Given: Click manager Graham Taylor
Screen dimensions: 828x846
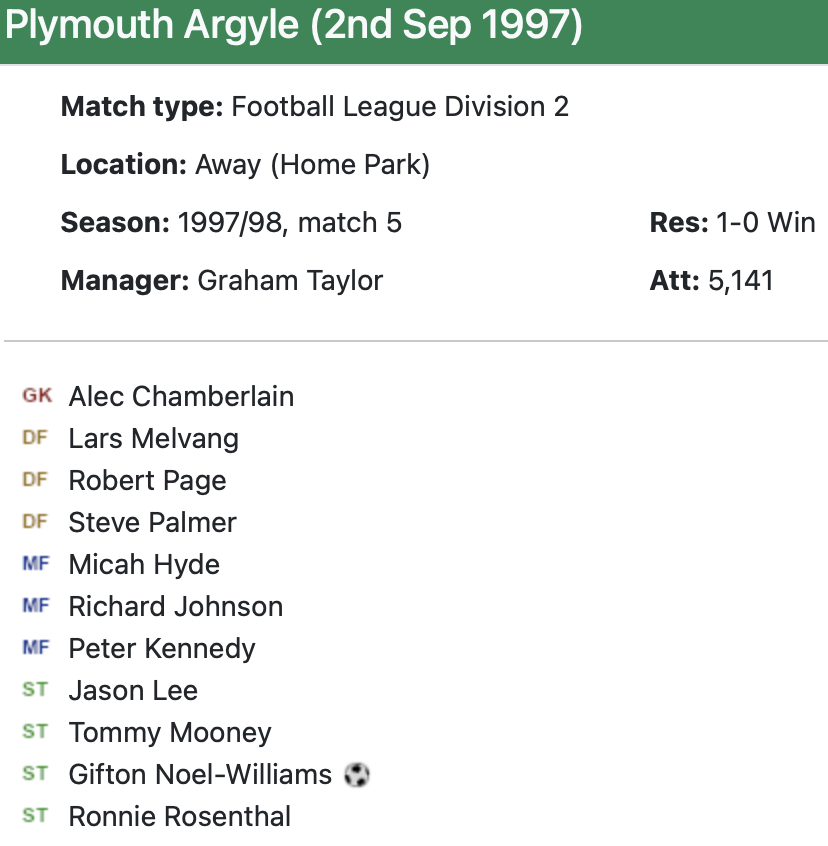Looking at the screenshot, I should coord(290,280).
